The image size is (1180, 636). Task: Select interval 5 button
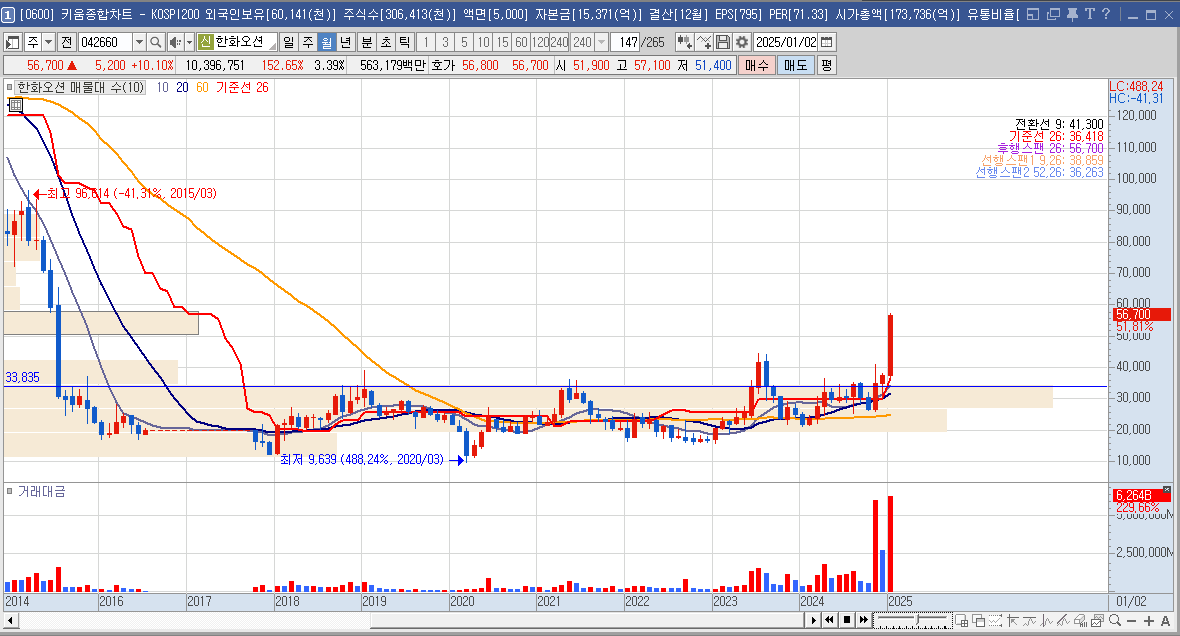(x=464, y=42)
